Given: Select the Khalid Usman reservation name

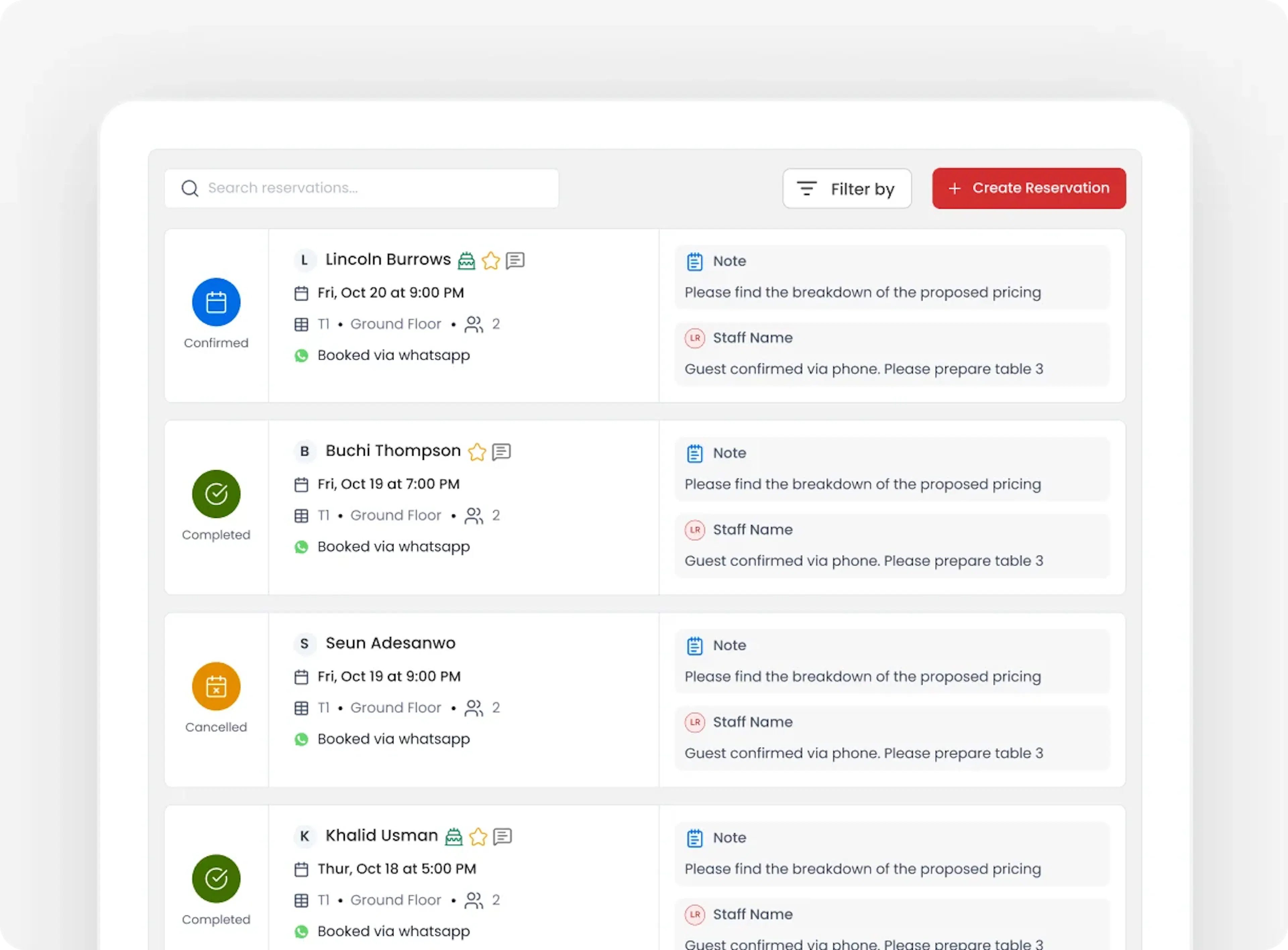Looking at the screenshot, I should (381, 836).
